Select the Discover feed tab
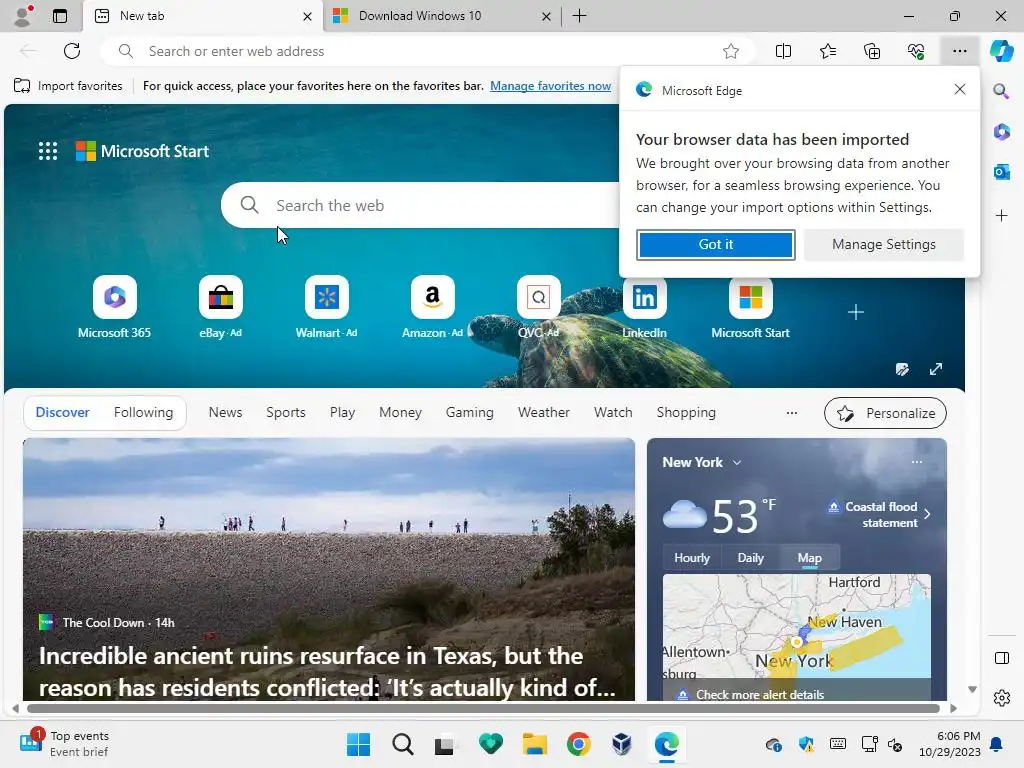Screen dimensions: 1024x768 click(63, 412)
